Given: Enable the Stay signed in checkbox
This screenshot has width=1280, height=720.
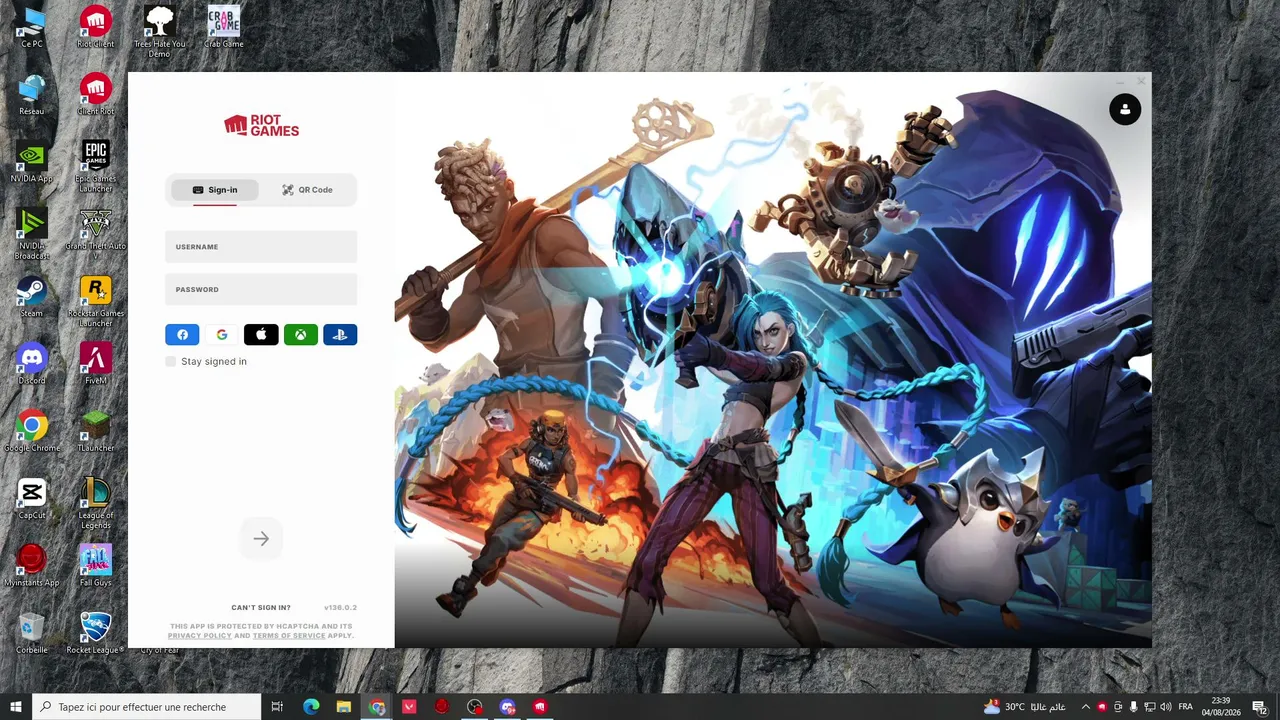Looking at the screenshot, I should coord(171,361).
